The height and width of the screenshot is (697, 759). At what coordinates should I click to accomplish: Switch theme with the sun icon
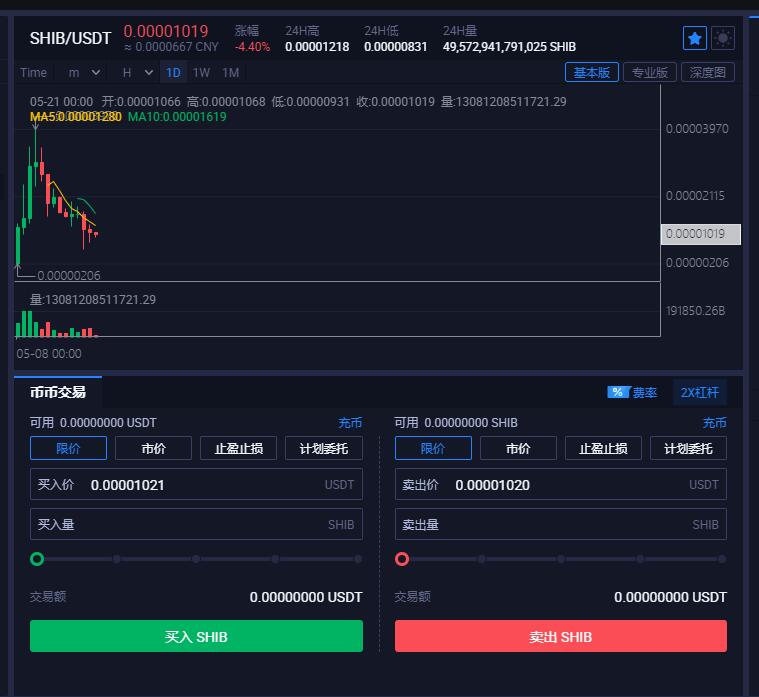point(723,38)
